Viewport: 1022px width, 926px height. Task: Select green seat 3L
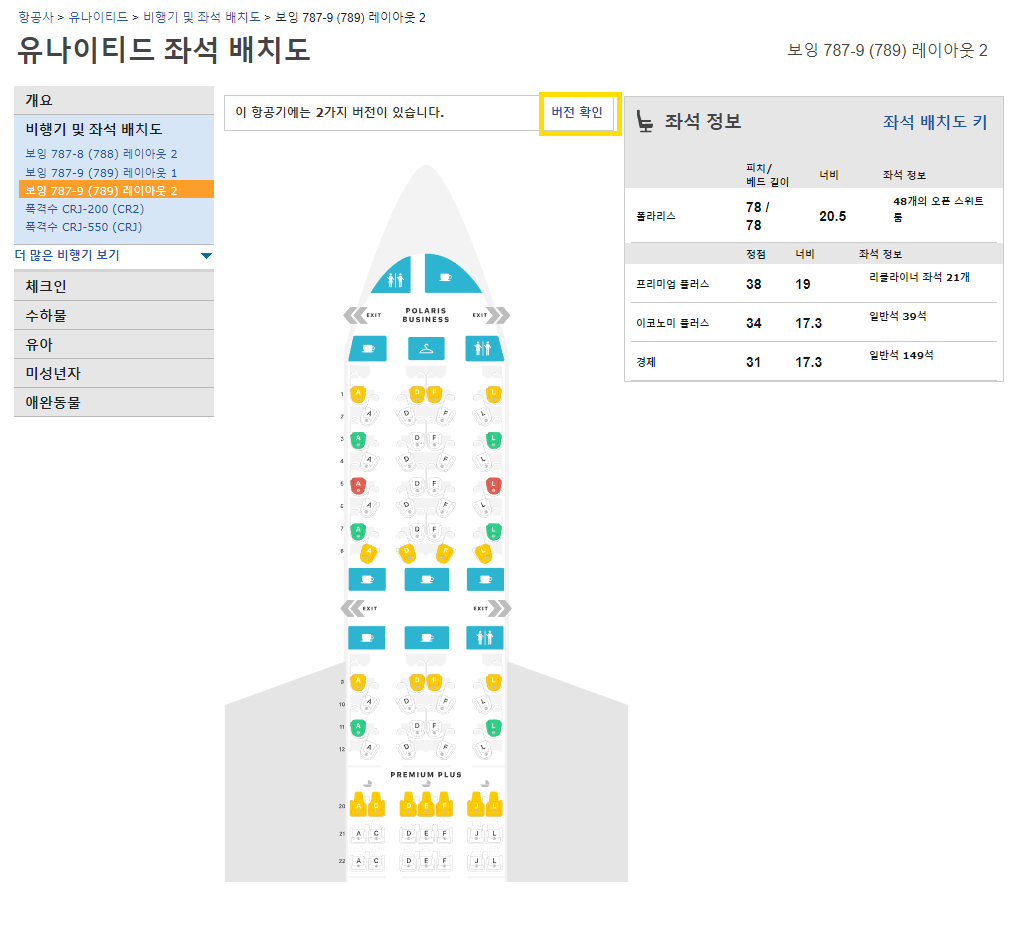click(x=493, y=440)
